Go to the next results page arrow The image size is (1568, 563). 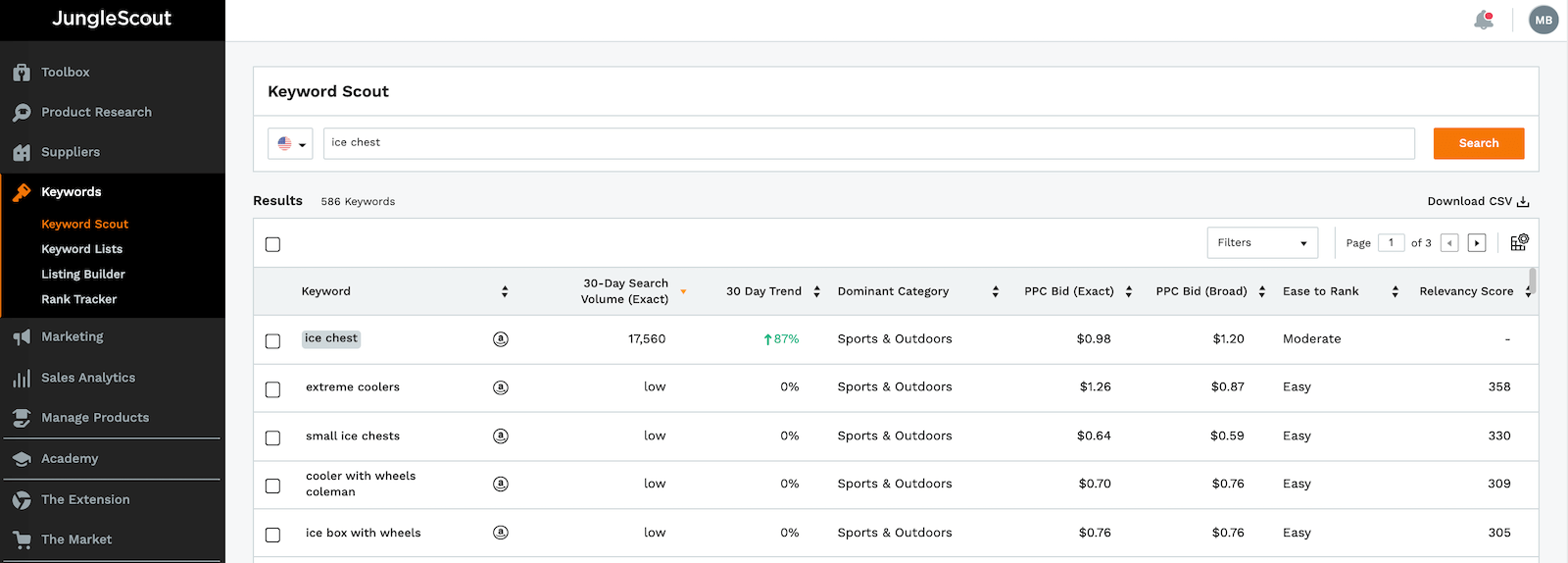point(1477,243)
